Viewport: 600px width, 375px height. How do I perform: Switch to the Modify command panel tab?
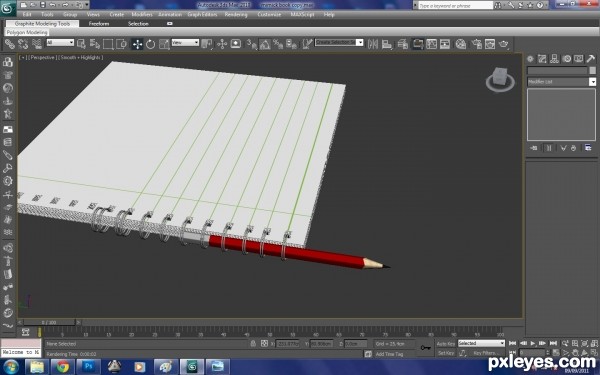[542, 59]
